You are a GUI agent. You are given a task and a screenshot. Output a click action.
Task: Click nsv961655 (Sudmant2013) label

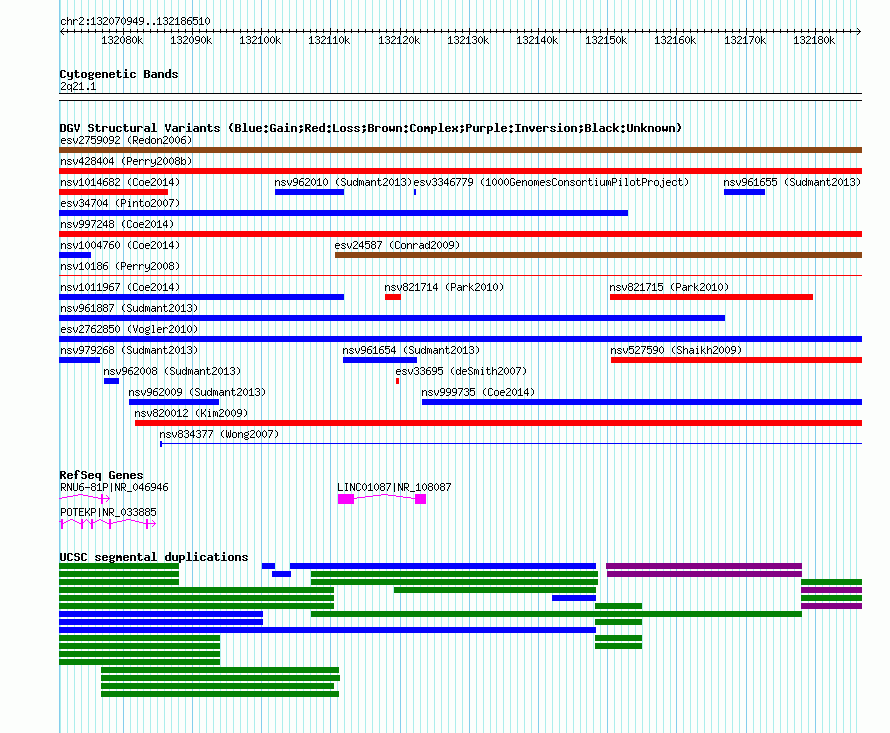tap(792, 182)
